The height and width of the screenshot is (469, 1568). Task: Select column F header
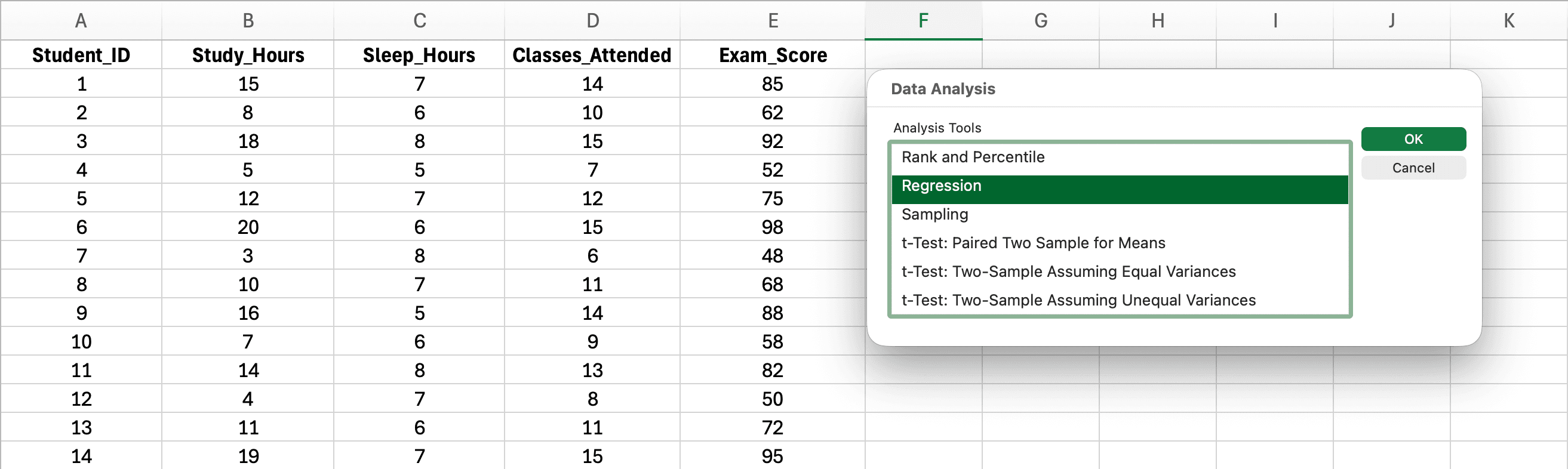pos(923,20)
